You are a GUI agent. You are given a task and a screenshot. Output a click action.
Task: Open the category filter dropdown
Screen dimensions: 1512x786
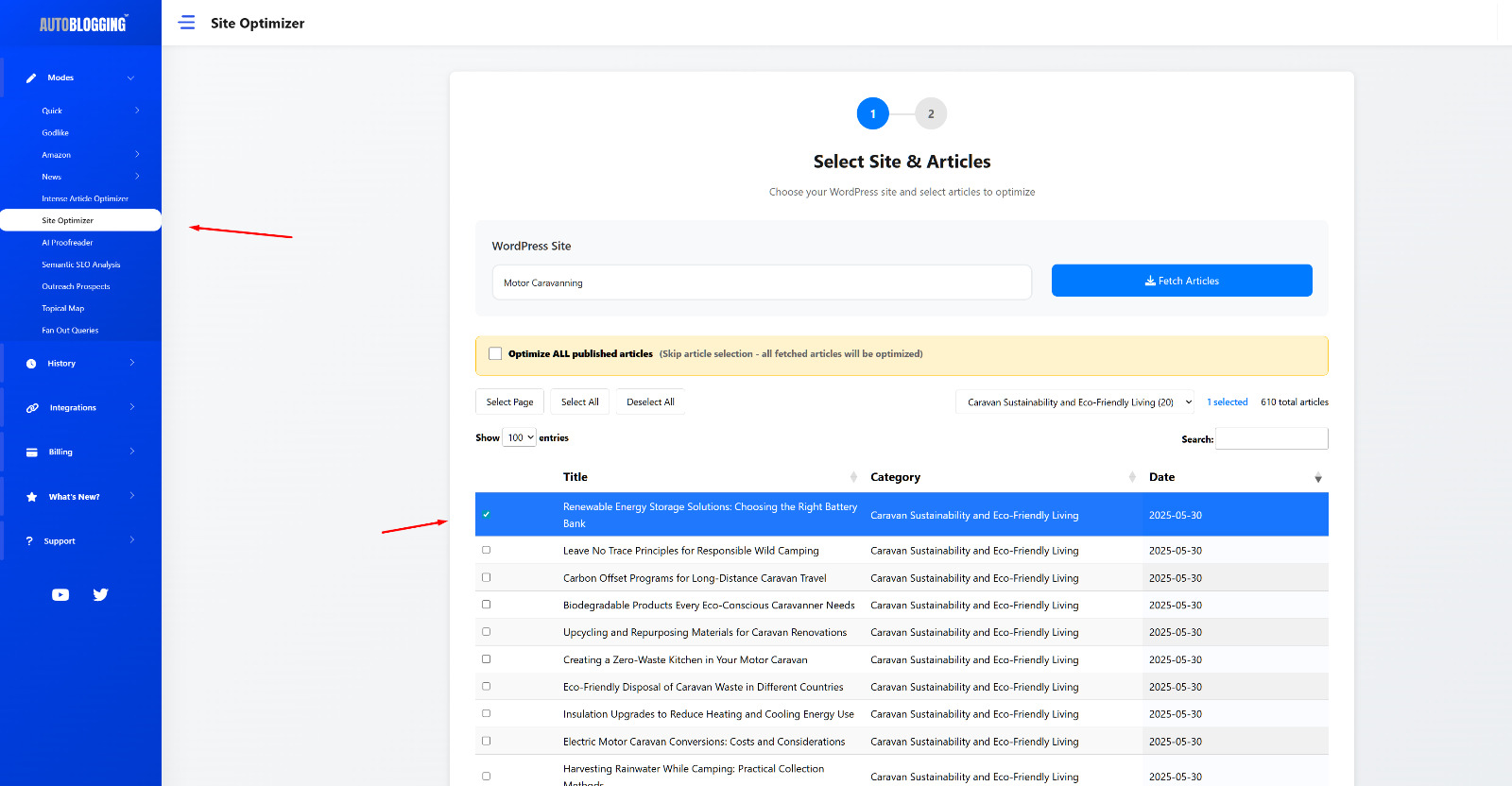click(1074, 402)
